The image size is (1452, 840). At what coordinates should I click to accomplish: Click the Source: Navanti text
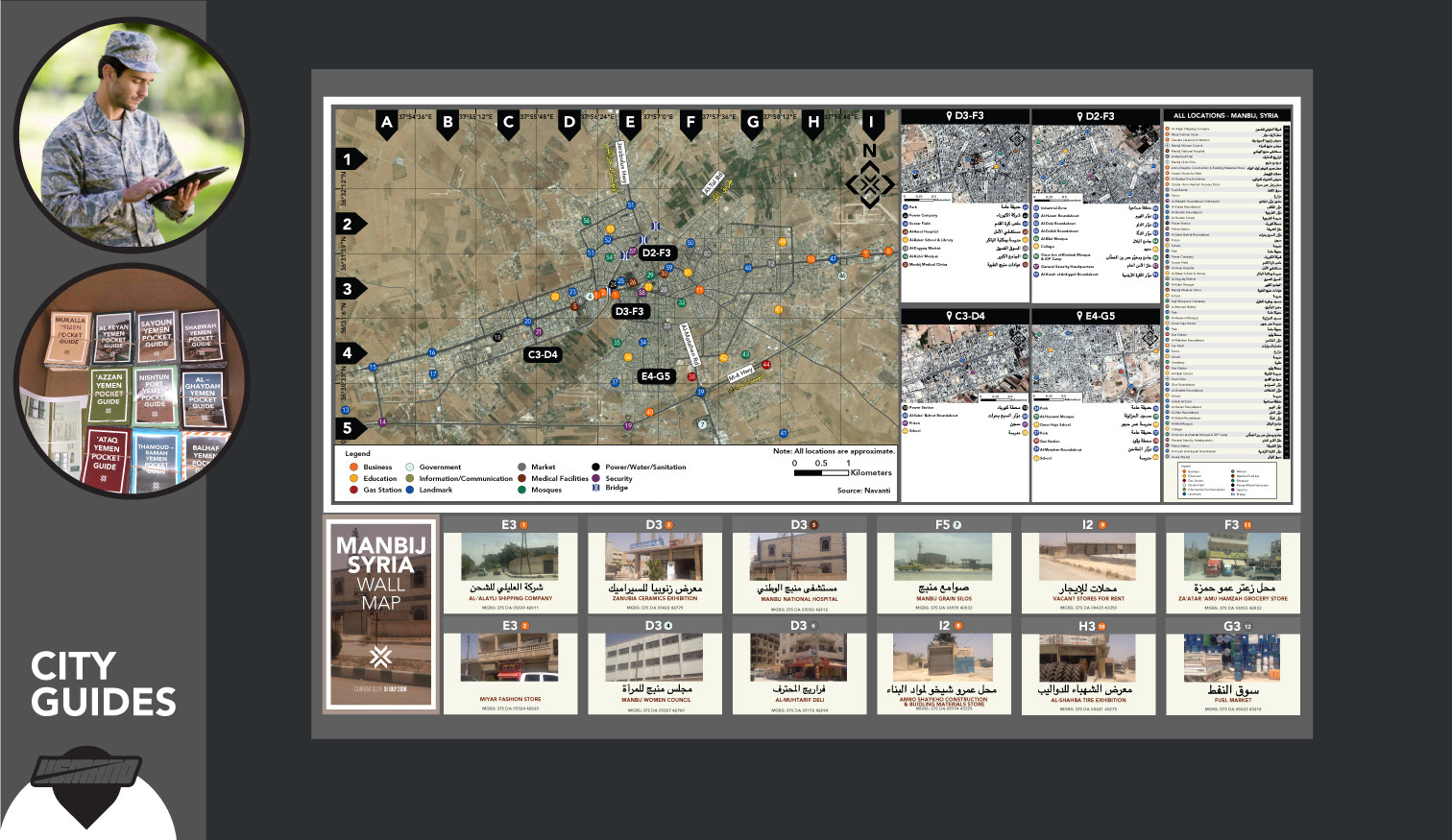[x=864, y=491]
